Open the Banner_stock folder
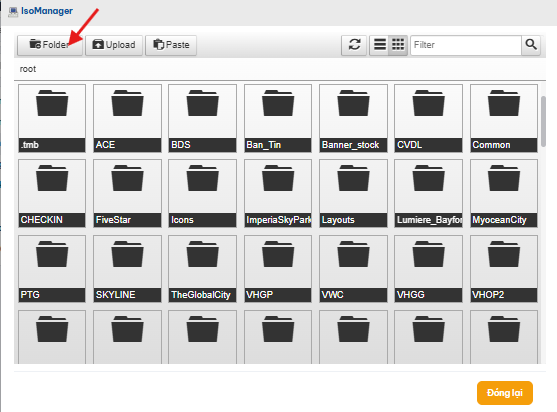The width and height of the screenshot is (557, 412). tap(353, 118)
